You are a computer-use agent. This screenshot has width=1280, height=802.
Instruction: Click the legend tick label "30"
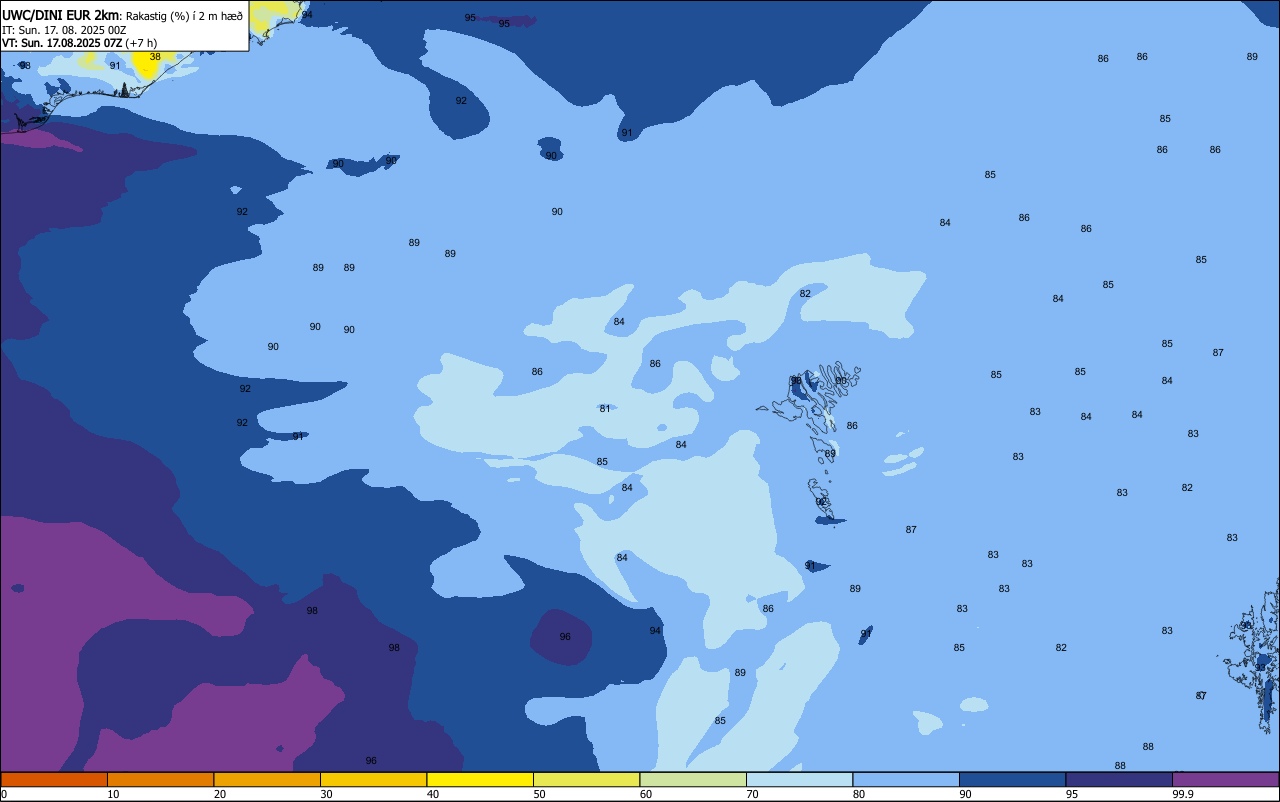click(x=327, y=794)
